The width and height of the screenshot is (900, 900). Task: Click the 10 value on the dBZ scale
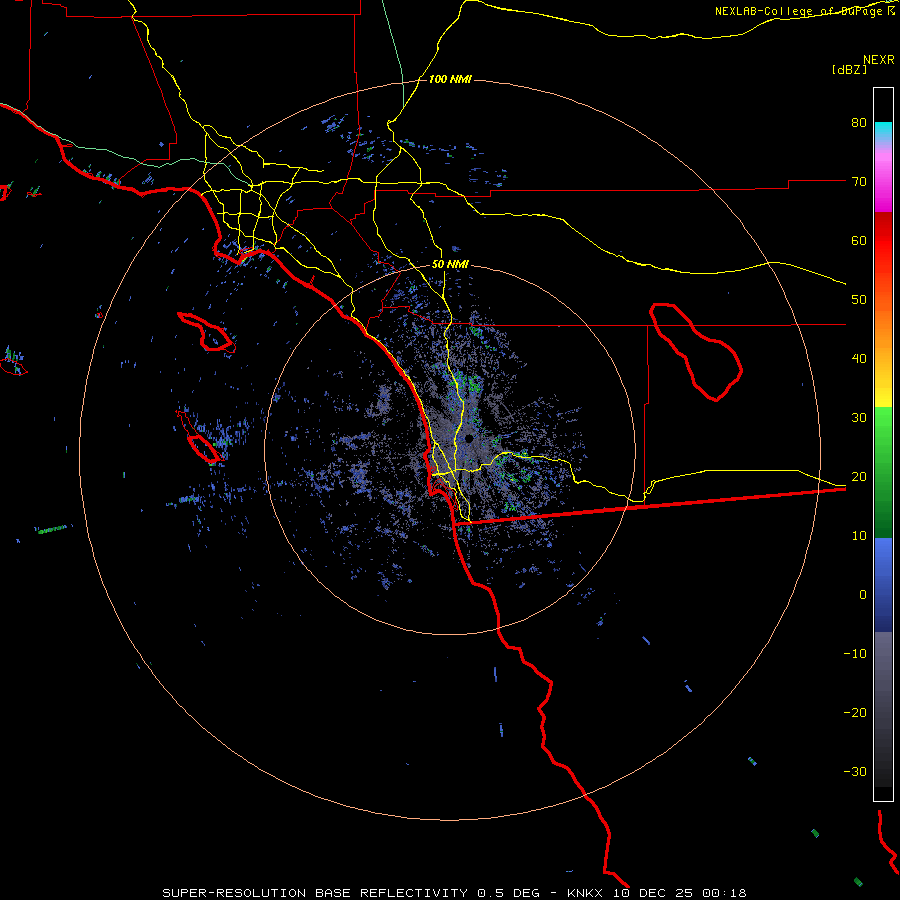pos(859,536)
